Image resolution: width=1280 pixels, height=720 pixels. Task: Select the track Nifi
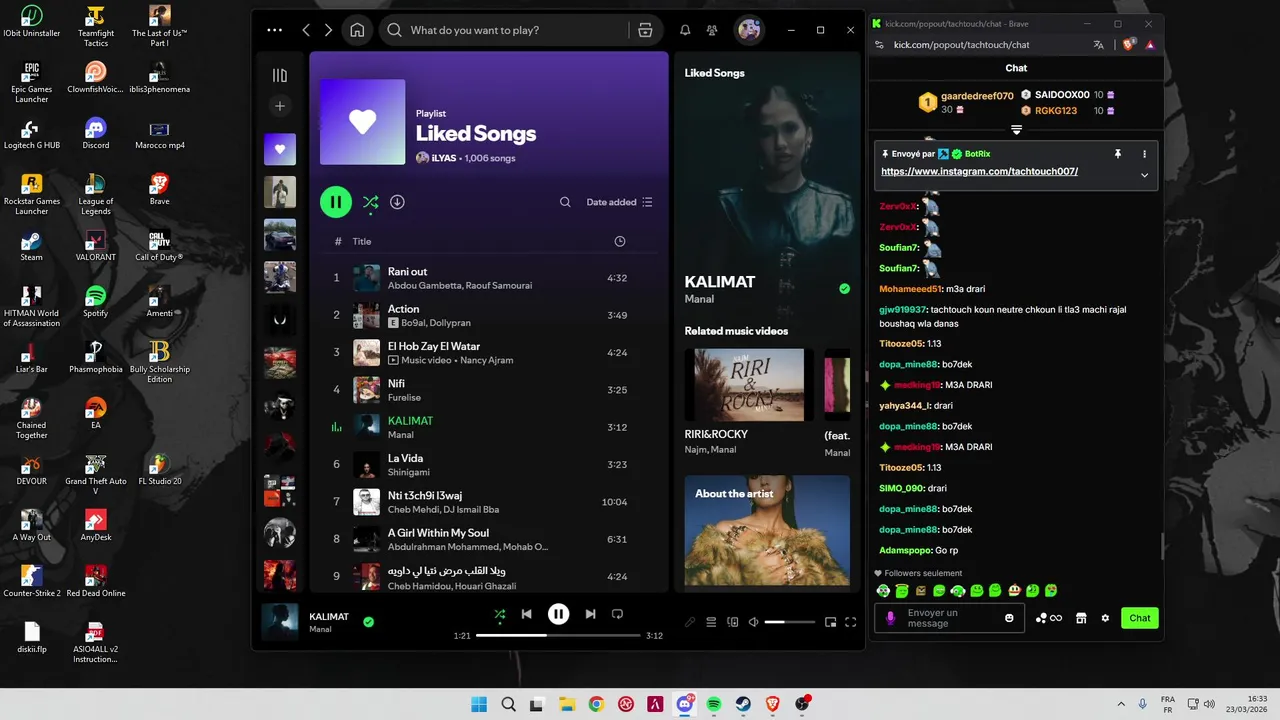(490, 390)
